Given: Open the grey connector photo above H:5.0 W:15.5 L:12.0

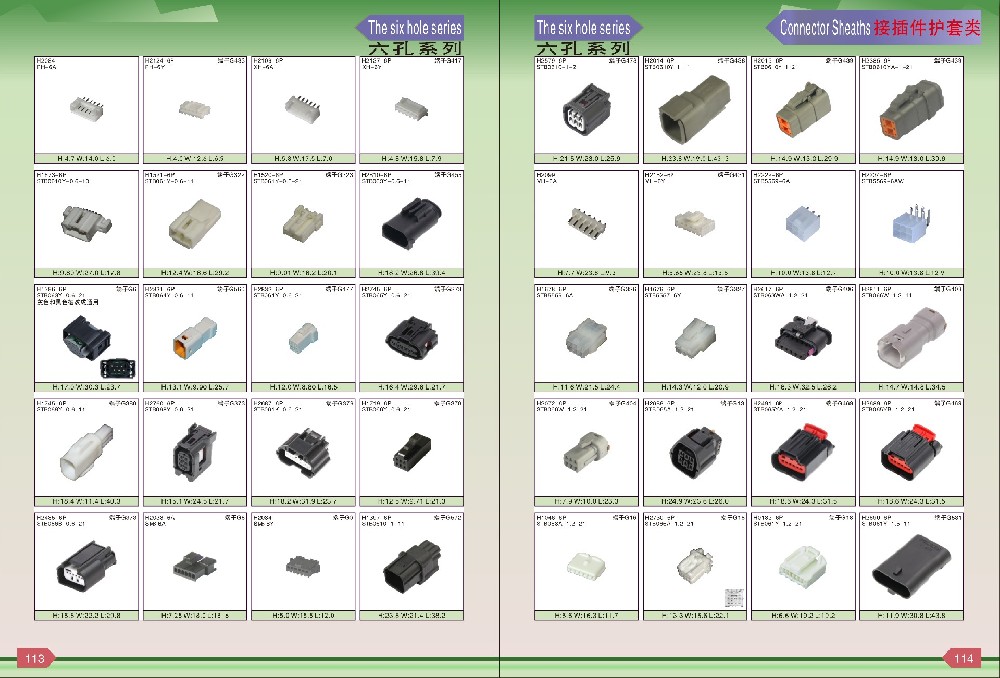Looking at the screenshot, I should coord(303,564).
